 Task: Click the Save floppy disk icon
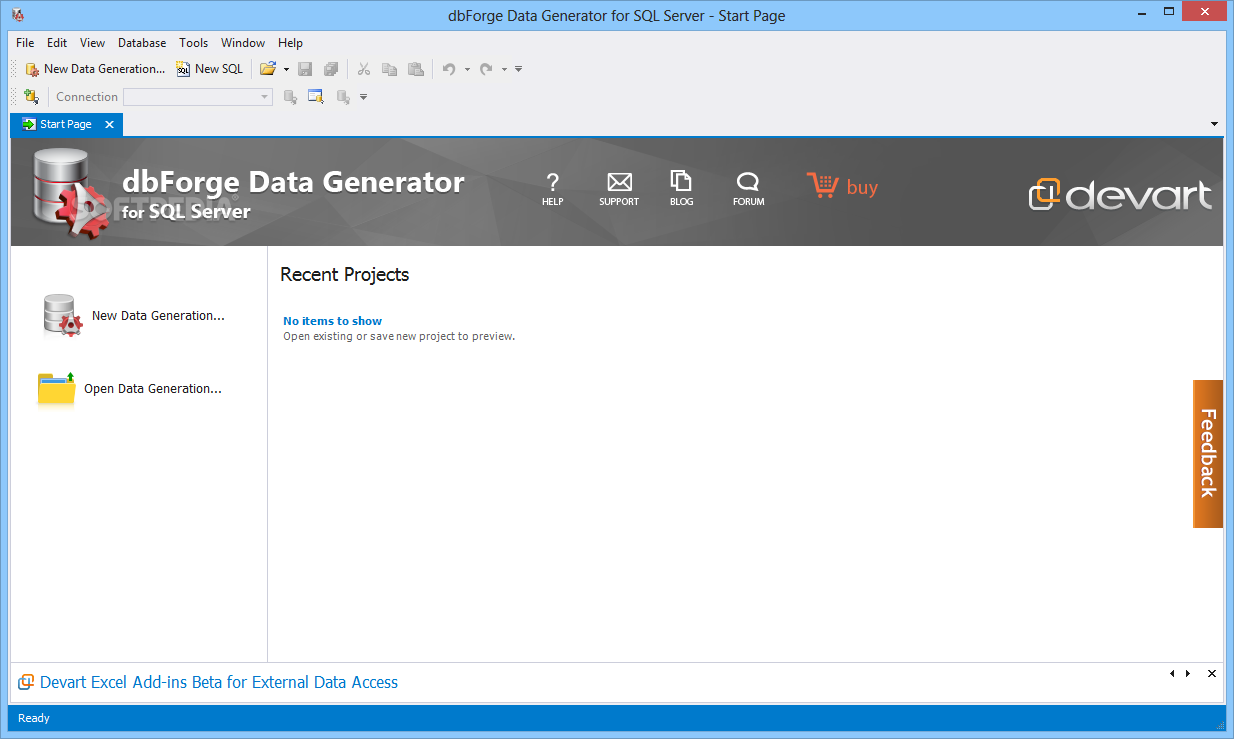[x=306, y=69]
